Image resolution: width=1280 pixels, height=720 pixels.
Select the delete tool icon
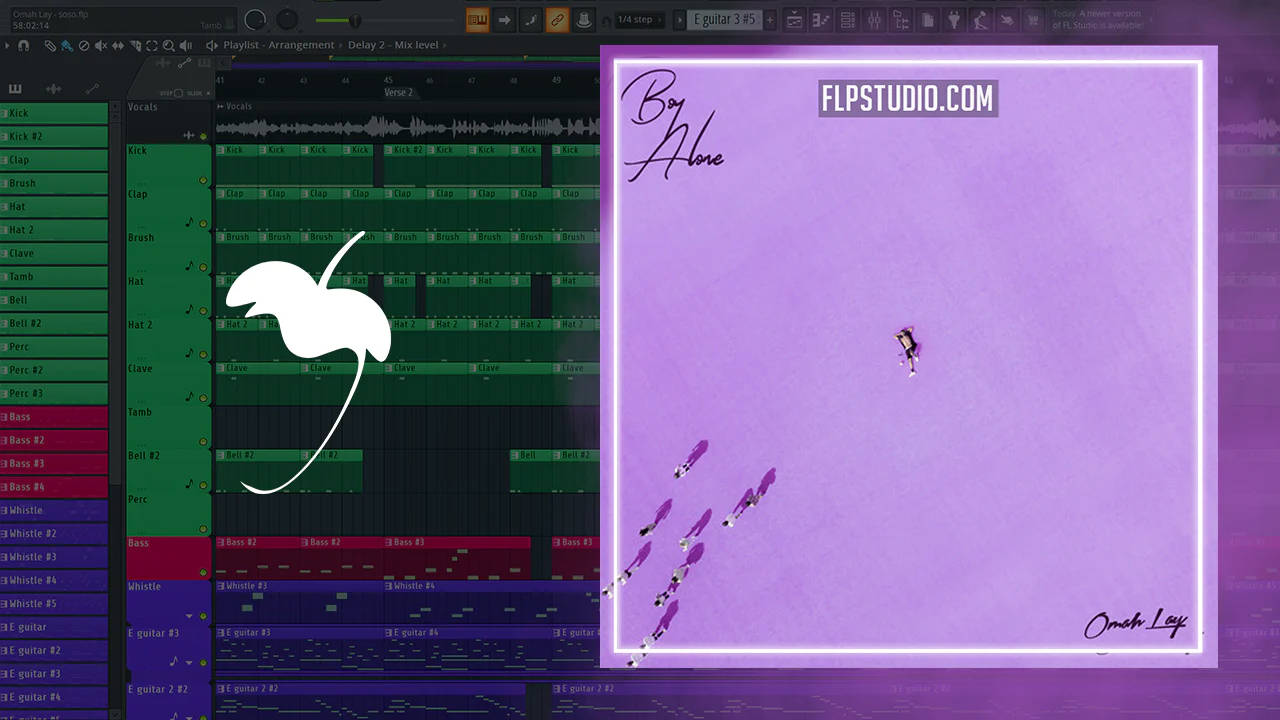(84, 45)
